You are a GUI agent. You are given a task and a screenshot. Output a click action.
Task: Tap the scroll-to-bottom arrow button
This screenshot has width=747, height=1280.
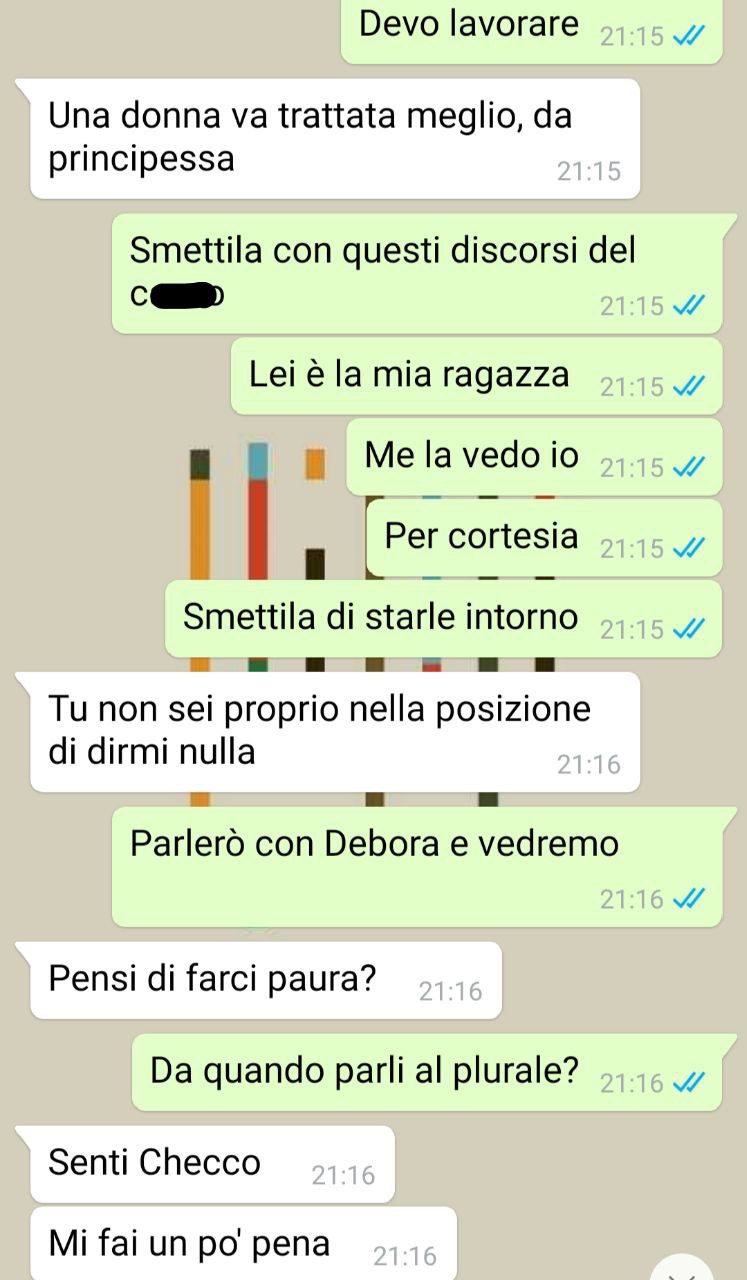[x=690, y=1266]
